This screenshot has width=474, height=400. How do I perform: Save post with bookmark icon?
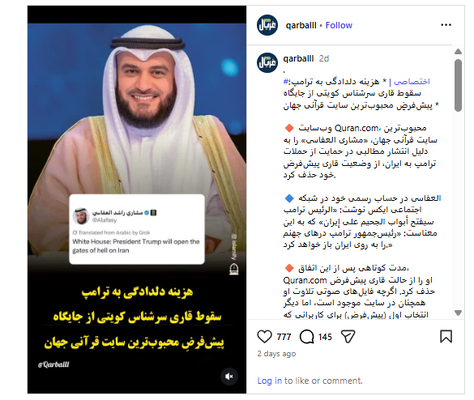(x=446, y=337)
